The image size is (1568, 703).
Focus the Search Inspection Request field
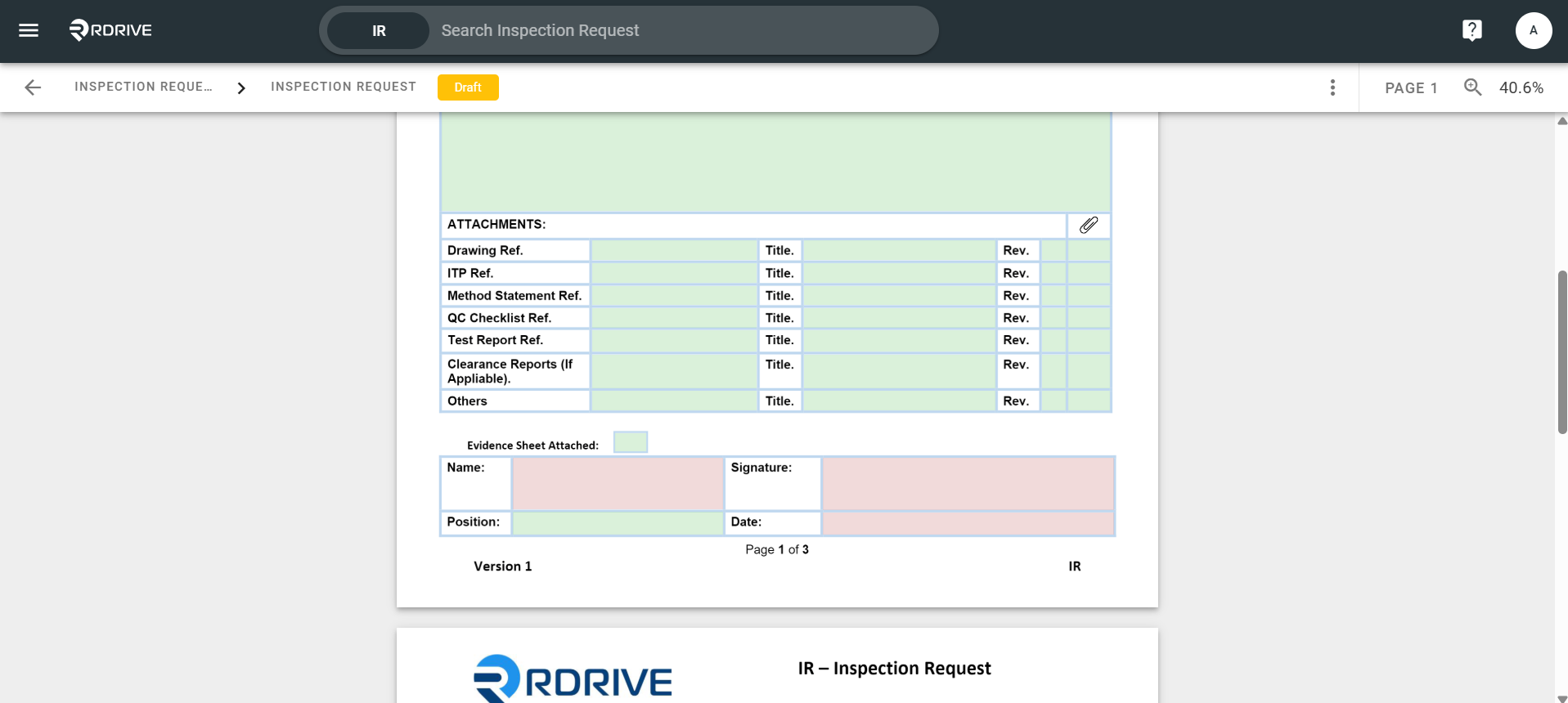click(679, 30)
